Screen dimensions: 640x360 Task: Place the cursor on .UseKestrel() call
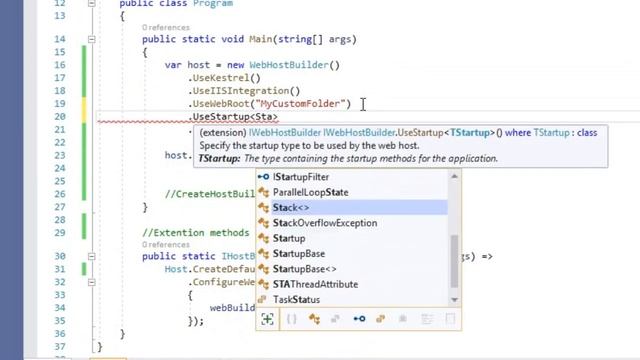[224, 78]
